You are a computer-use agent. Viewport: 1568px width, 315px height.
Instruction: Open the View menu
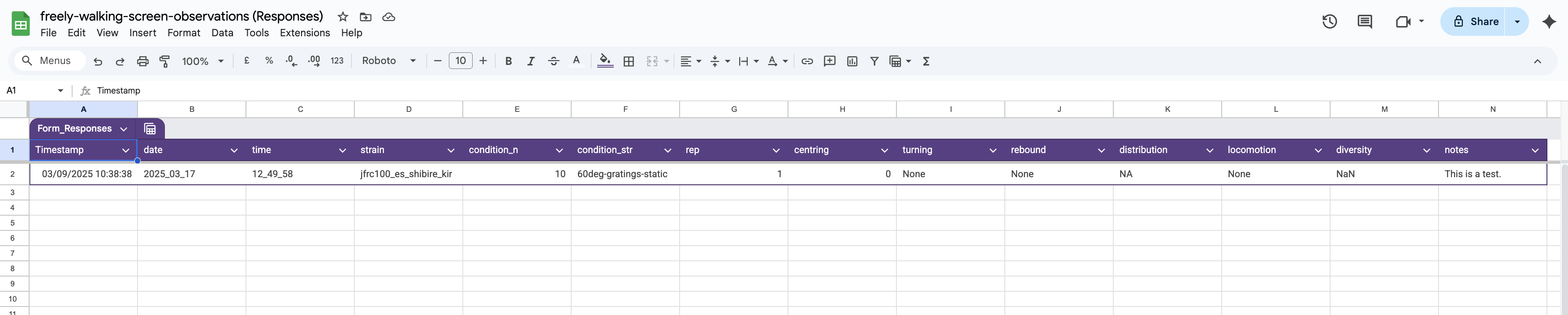click(107, 33)
